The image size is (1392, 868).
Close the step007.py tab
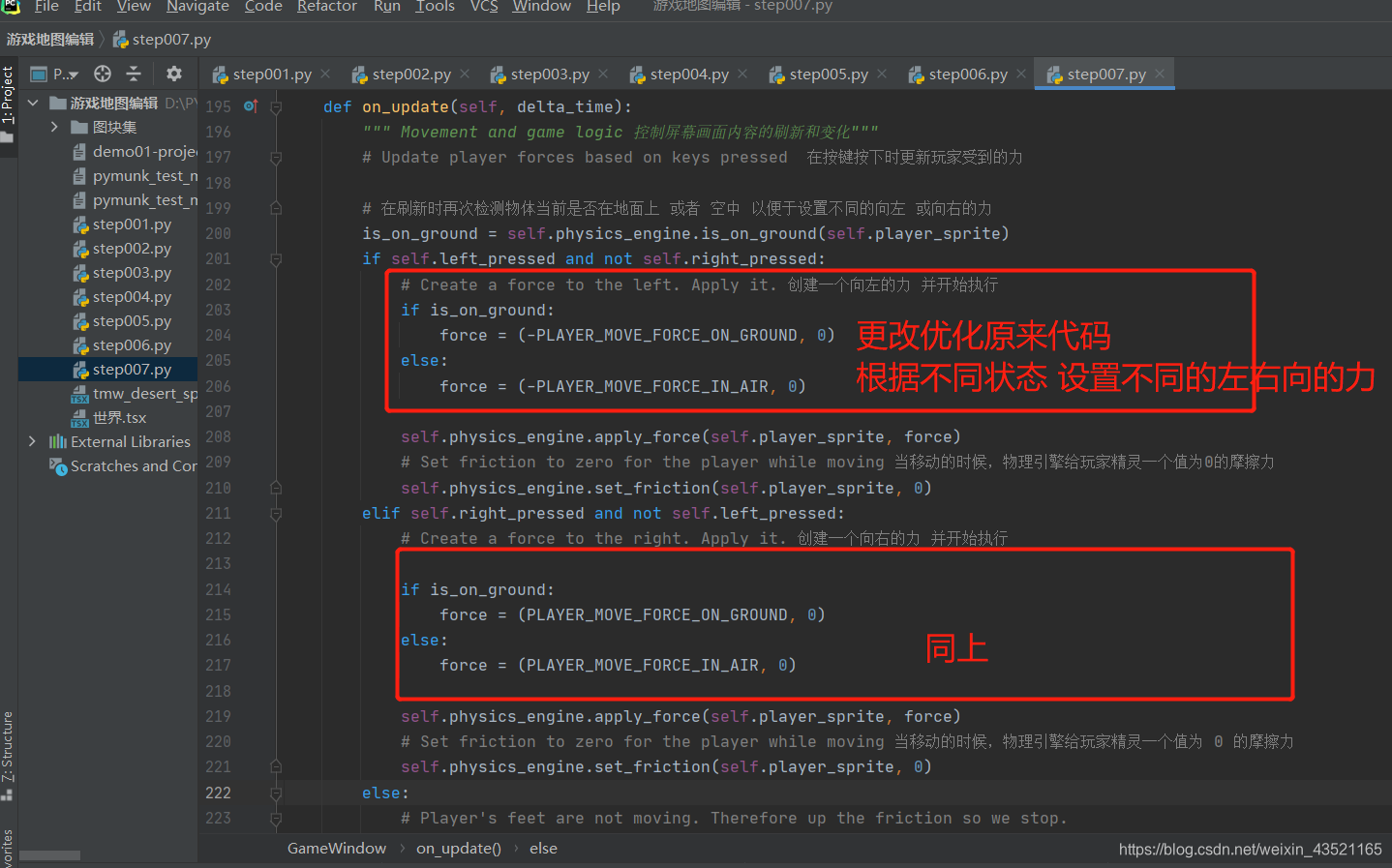coord(1160,75)
